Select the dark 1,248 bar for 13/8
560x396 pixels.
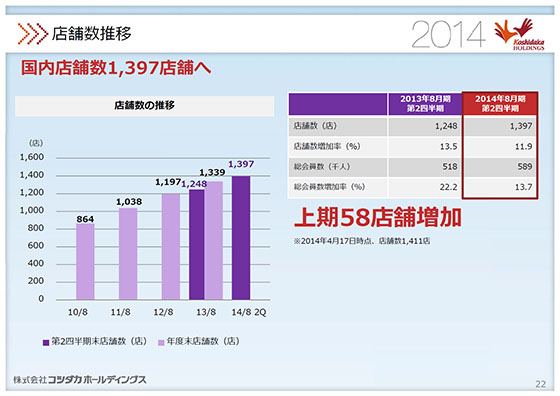tap(196, 245)
